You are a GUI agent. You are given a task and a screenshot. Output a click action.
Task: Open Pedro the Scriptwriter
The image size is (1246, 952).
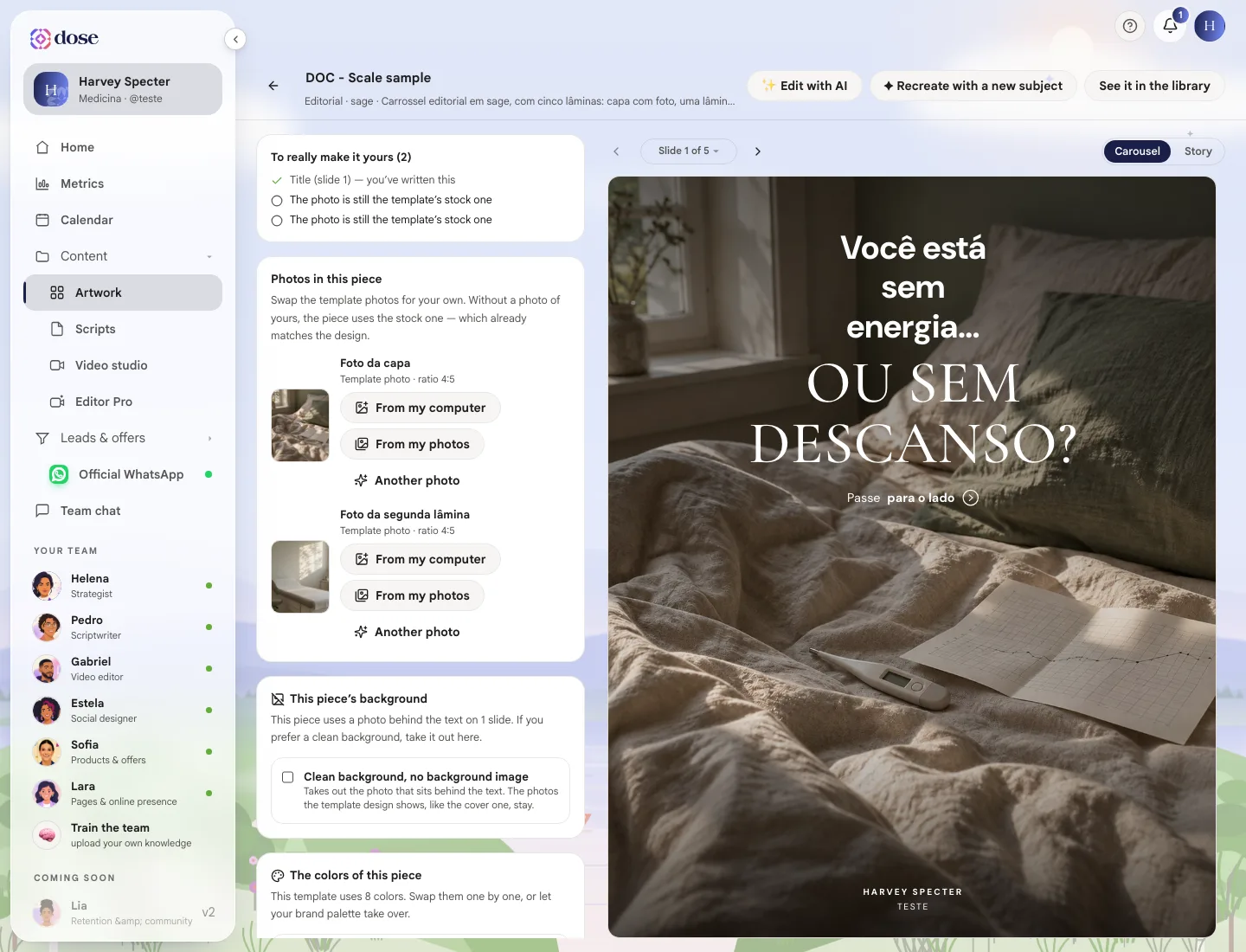pyautogui.click(x=123, y=627)
